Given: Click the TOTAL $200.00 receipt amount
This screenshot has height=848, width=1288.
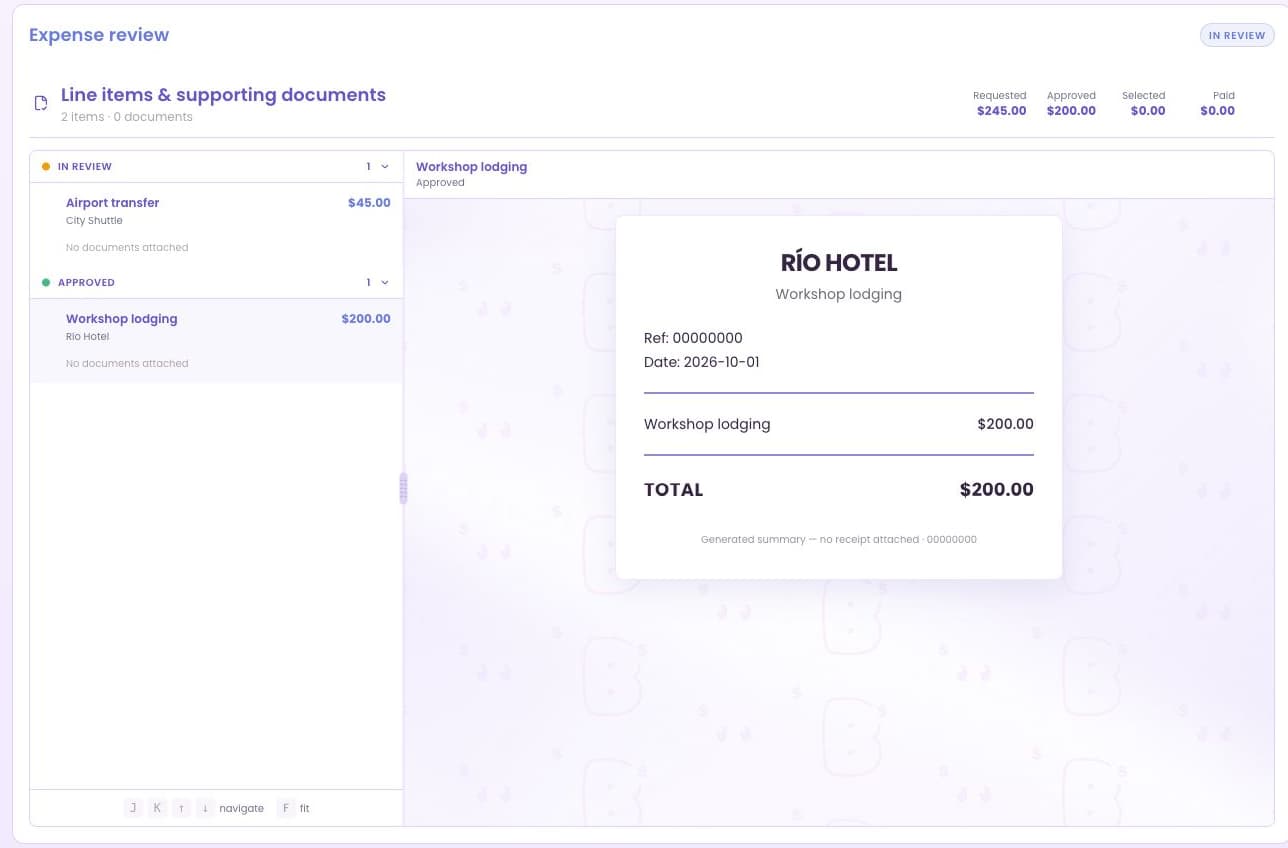Looking at the screenshot, I should tap(997, 490).
